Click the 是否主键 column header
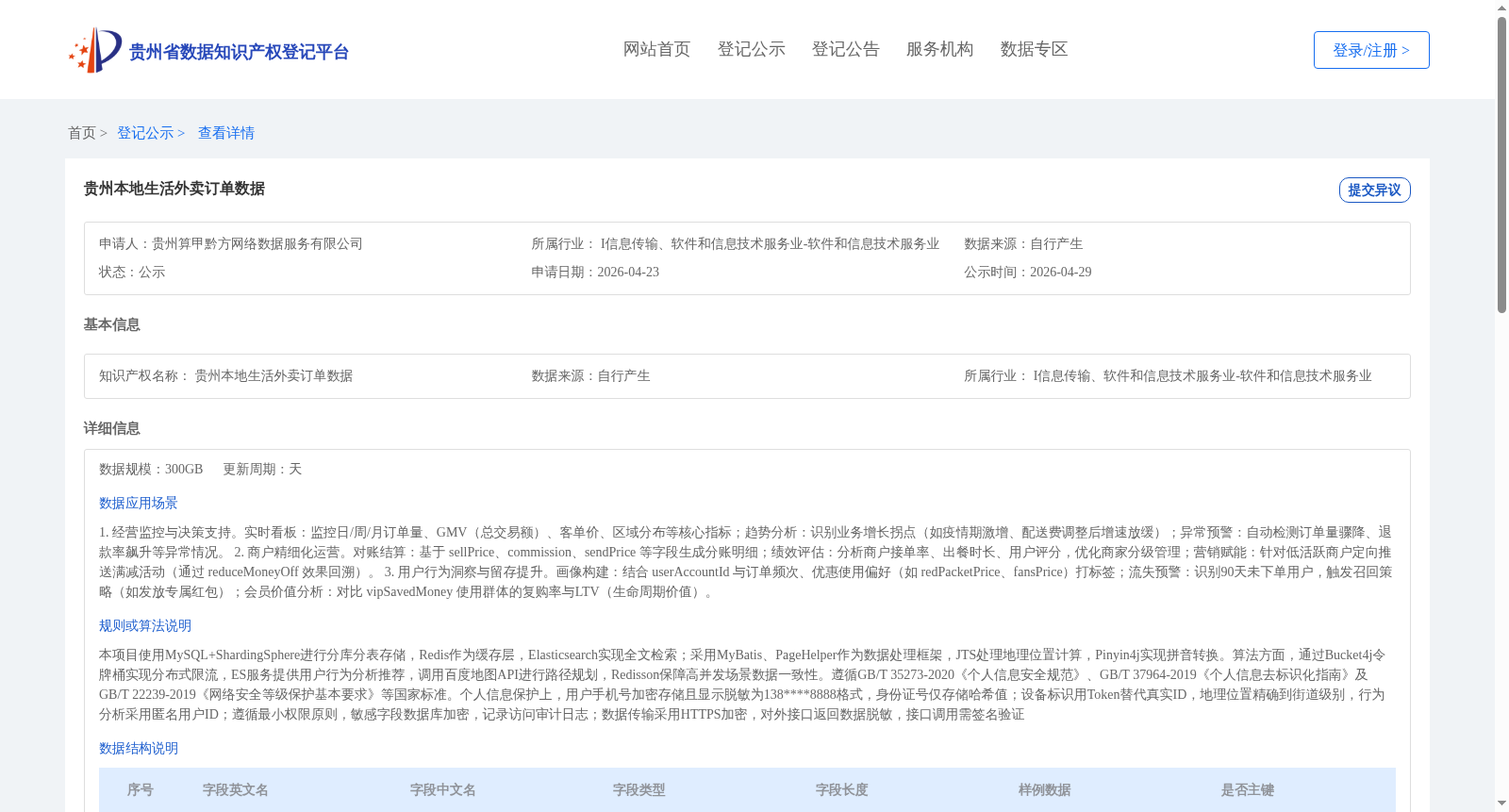Screen dimensions: 1509x812 pos(1248,789)
